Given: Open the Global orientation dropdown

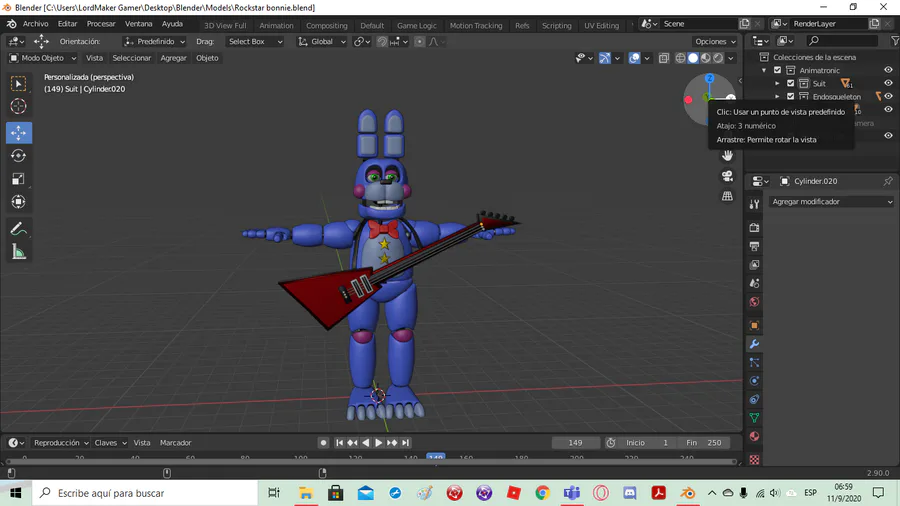Looking at the screenshot, I should [x=321, y=41].
